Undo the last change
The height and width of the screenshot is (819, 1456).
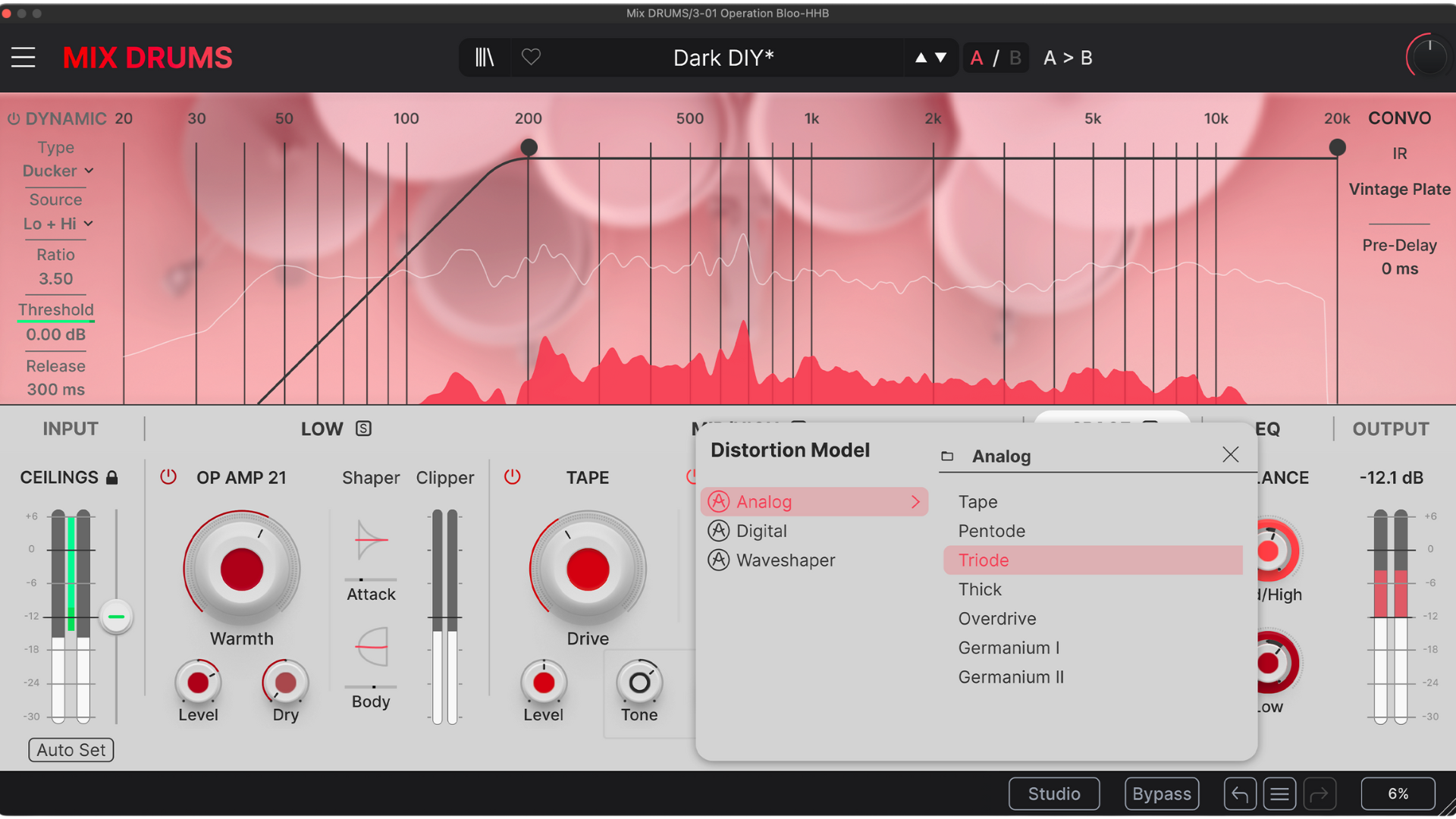(x=1240, y=794)
